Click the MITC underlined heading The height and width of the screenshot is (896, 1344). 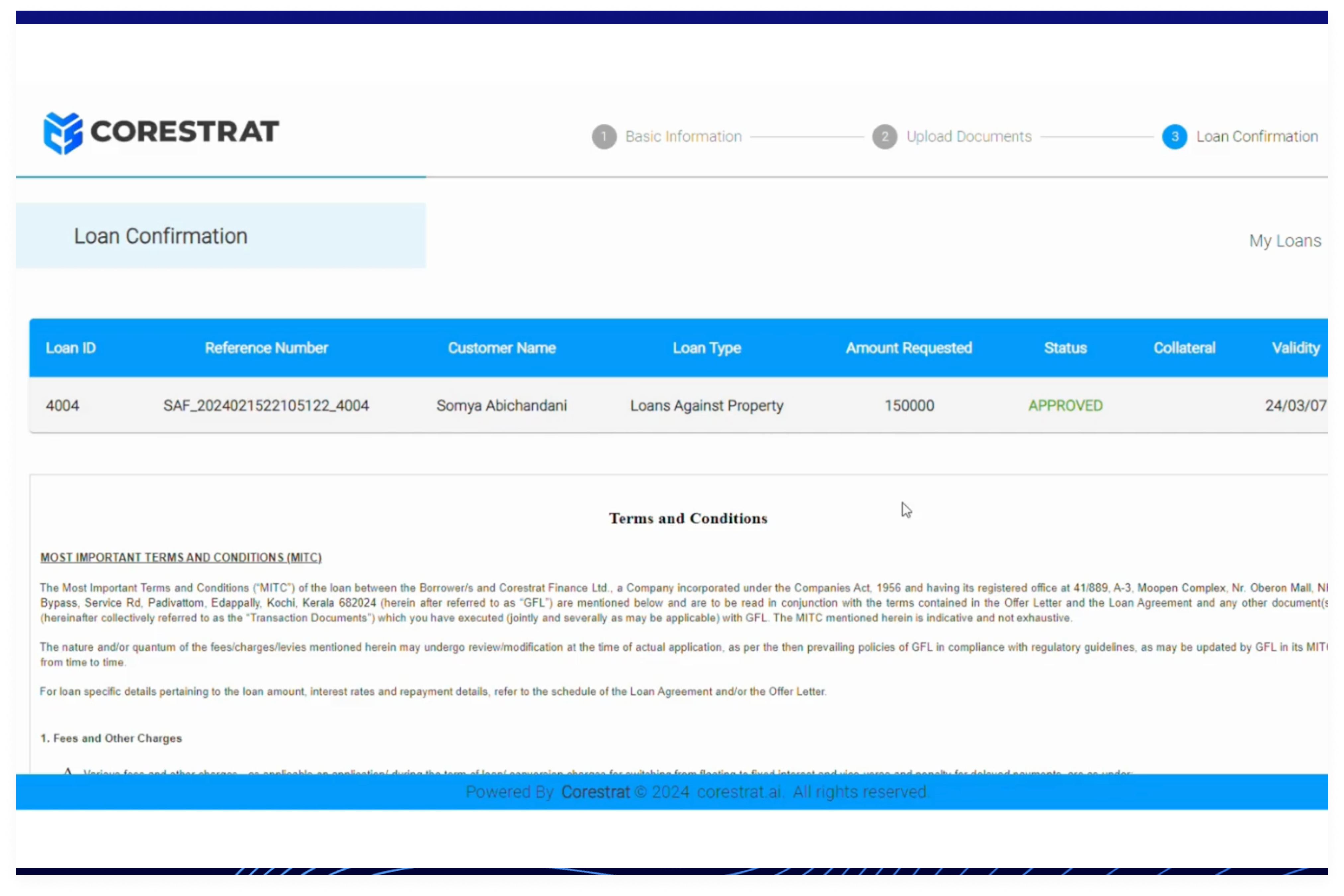(181, 558)
